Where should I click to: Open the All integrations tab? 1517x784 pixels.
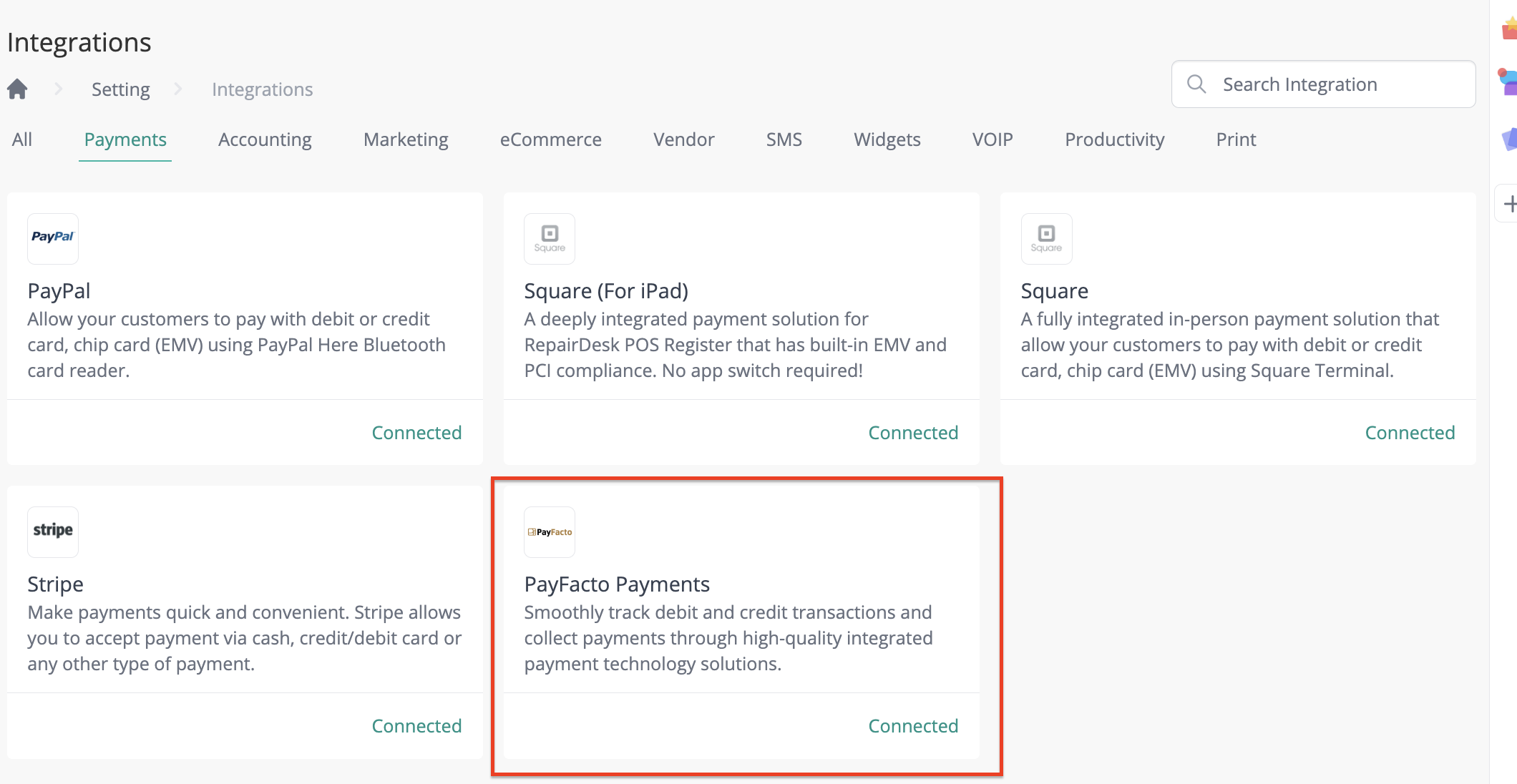[22, 139]
